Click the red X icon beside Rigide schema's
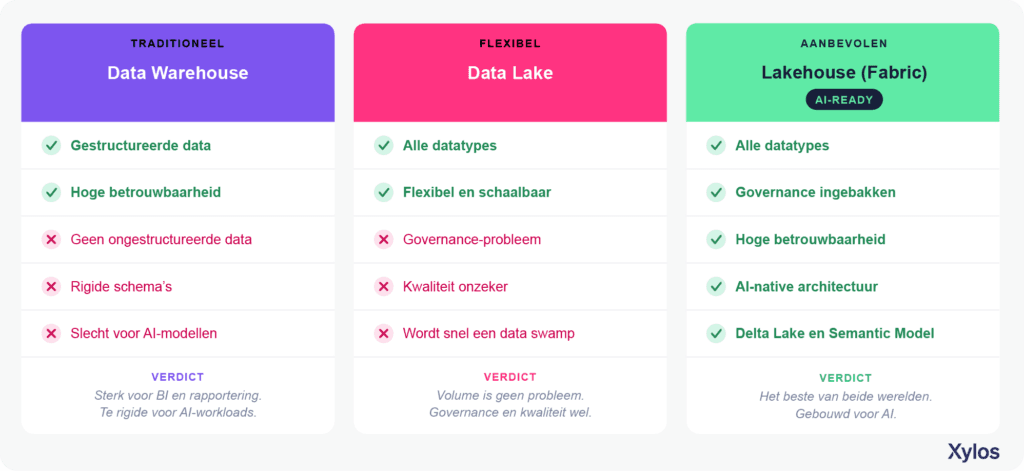Screen dimensions: 1024x471 click(x=51, y=286)
